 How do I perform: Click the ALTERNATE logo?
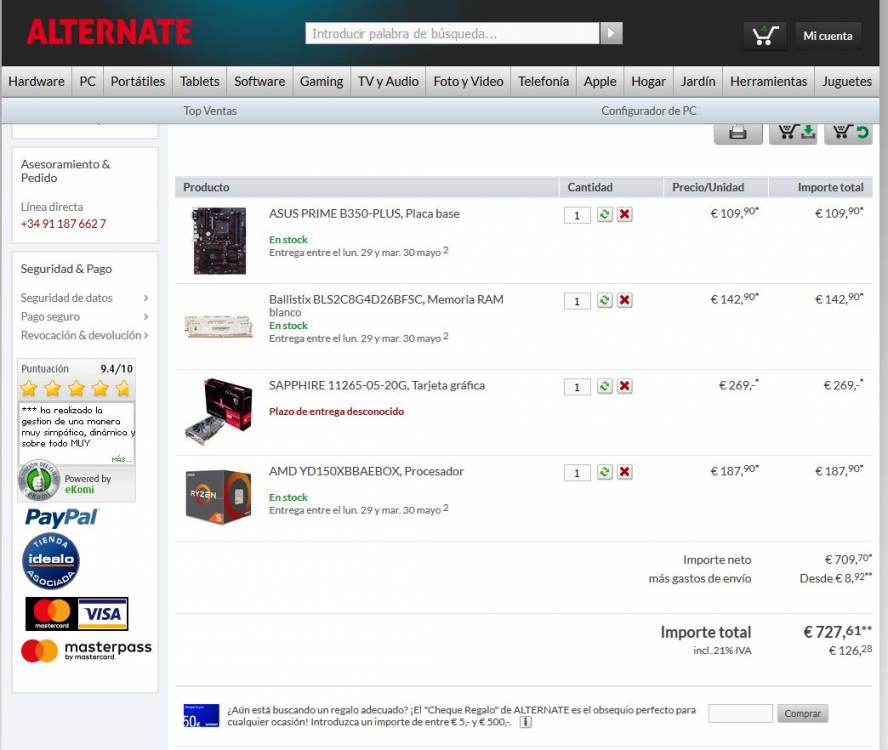109,32
